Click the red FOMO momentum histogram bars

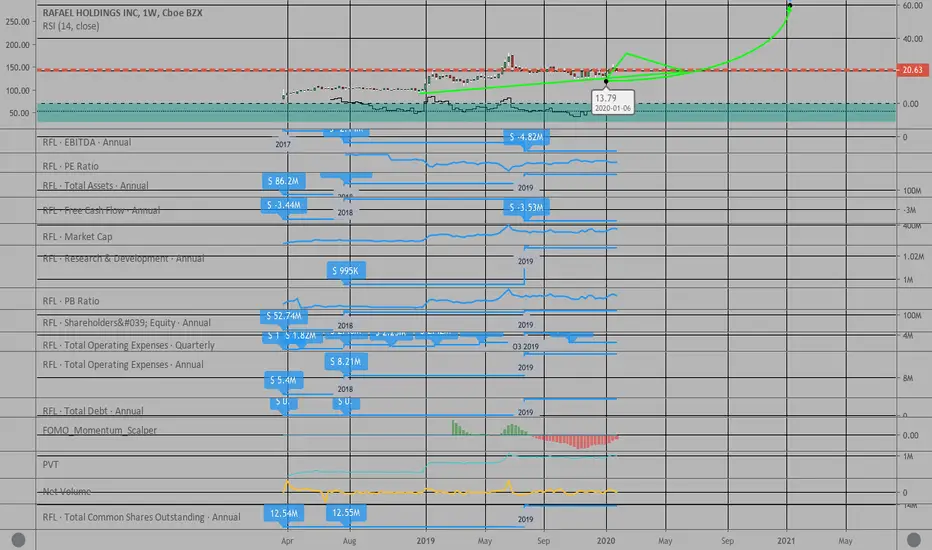576,441
